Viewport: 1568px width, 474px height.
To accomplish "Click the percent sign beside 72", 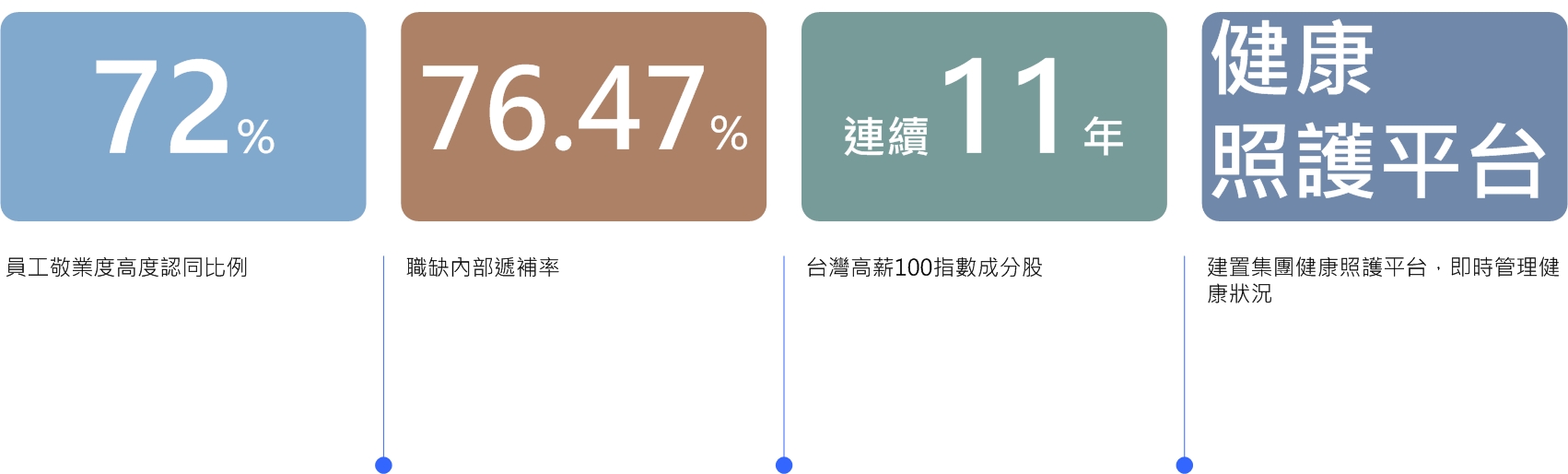I will (256, 136).
